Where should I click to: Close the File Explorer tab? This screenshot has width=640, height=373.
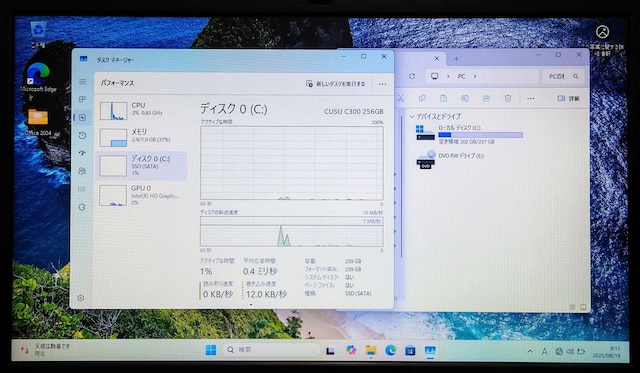tap(436, 59)
